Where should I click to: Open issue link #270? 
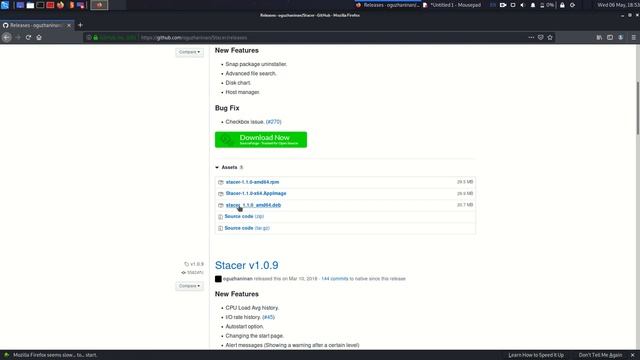pos(273,122)
